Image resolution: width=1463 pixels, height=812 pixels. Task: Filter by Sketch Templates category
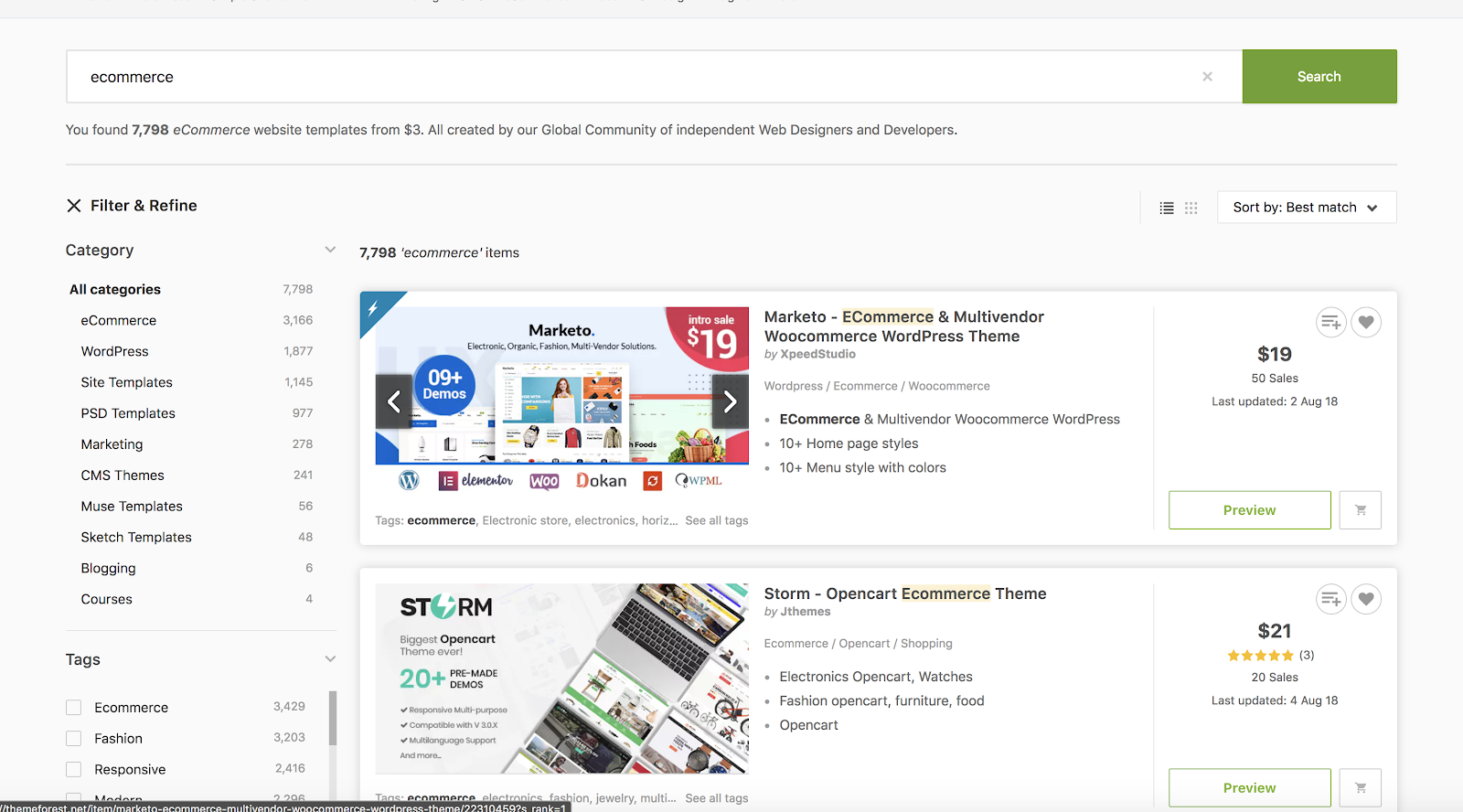click(136, 538)
